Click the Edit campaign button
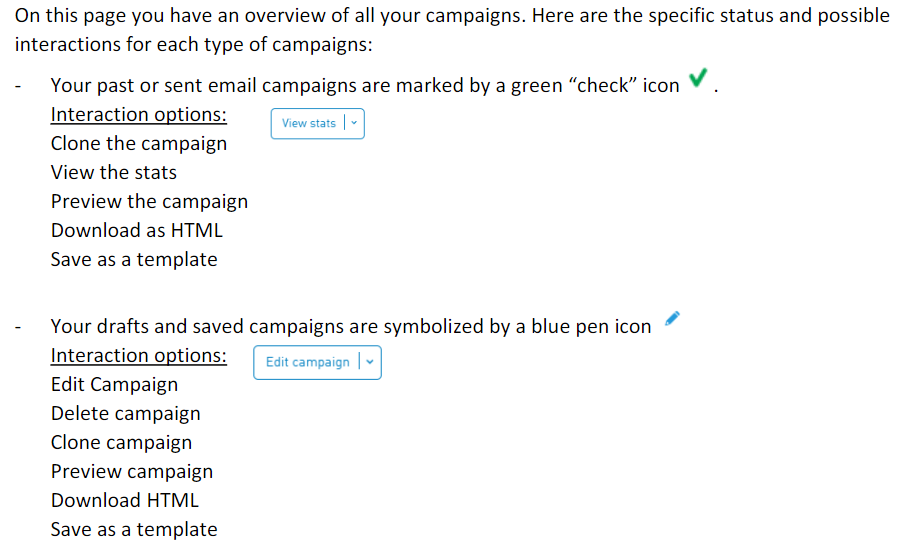The height and width of the screenshot is (542, 898). (308, 362)
